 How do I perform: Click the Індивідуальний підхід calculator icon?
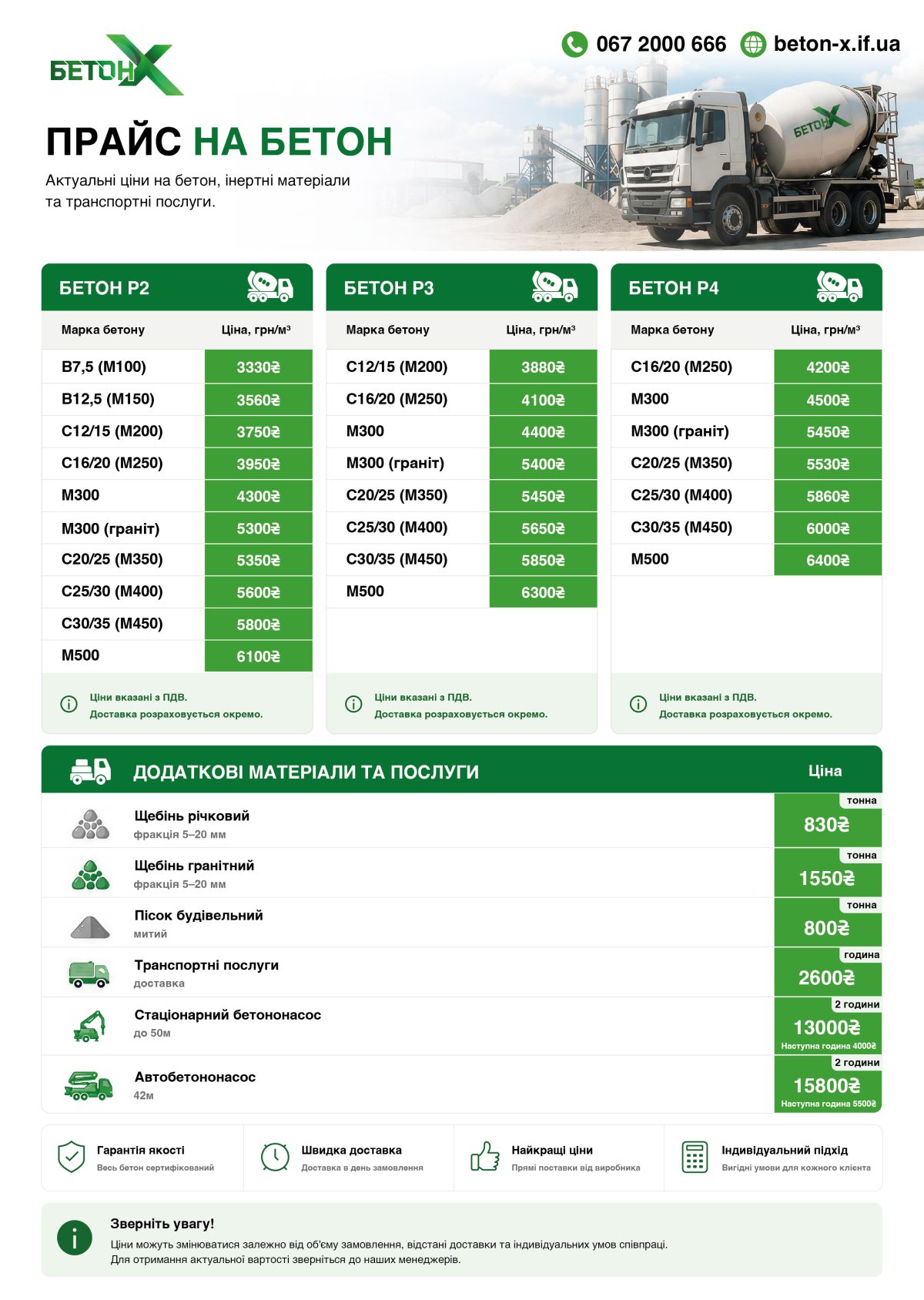tap(695, 1157)
